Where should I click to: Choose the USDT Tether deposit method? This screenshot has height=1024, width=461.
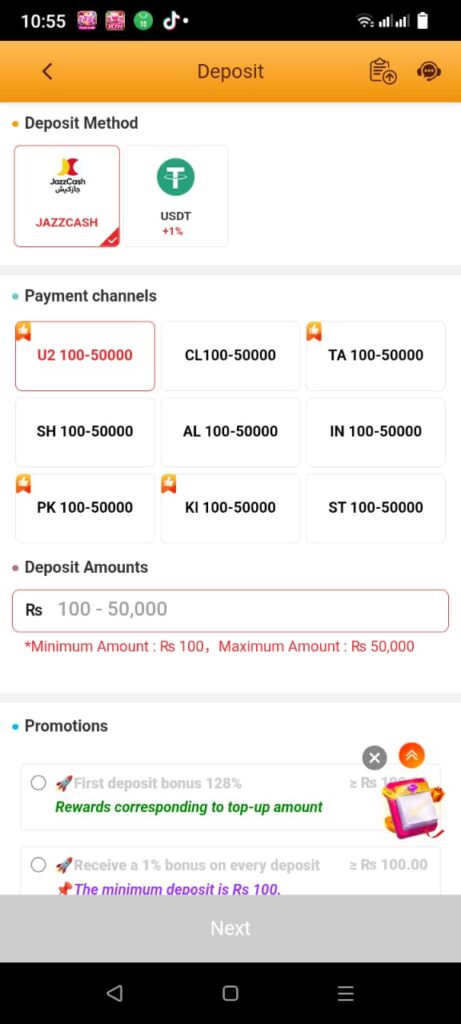pyautogui.click(x=176, y=196)
